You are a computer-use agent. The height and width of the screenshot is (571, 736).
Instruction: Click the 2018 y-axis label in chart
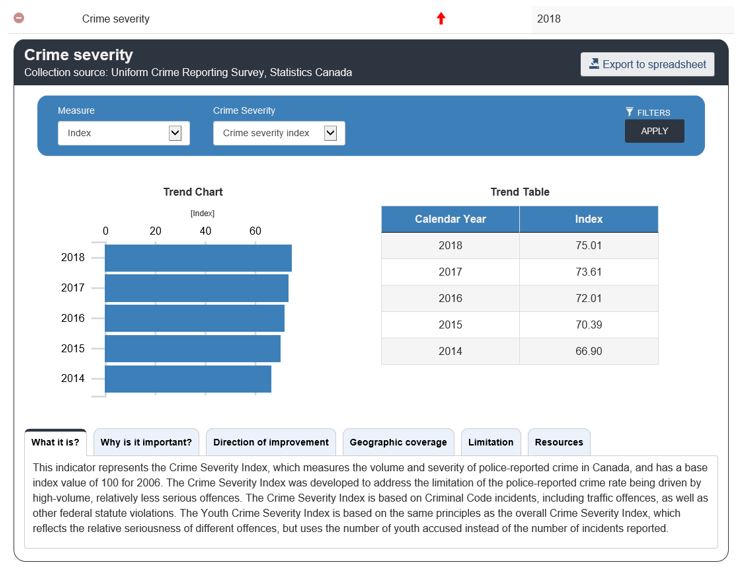(73, 257)
